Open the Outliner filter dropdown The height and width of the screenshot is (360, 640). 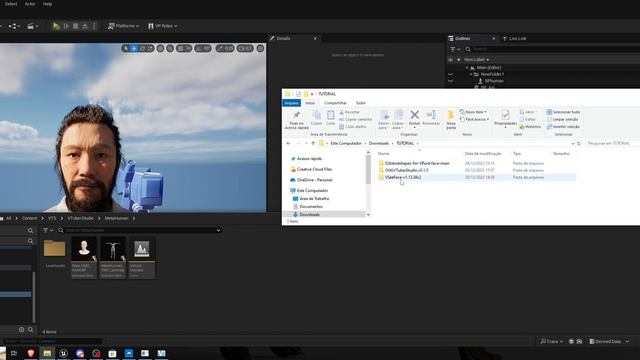pos(455,49)
